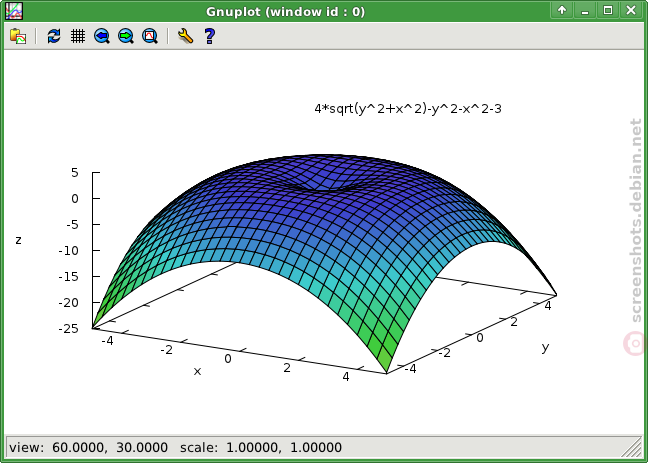Shade the window with up arrow button
648x463 pixels.
(x=562, y=10)
